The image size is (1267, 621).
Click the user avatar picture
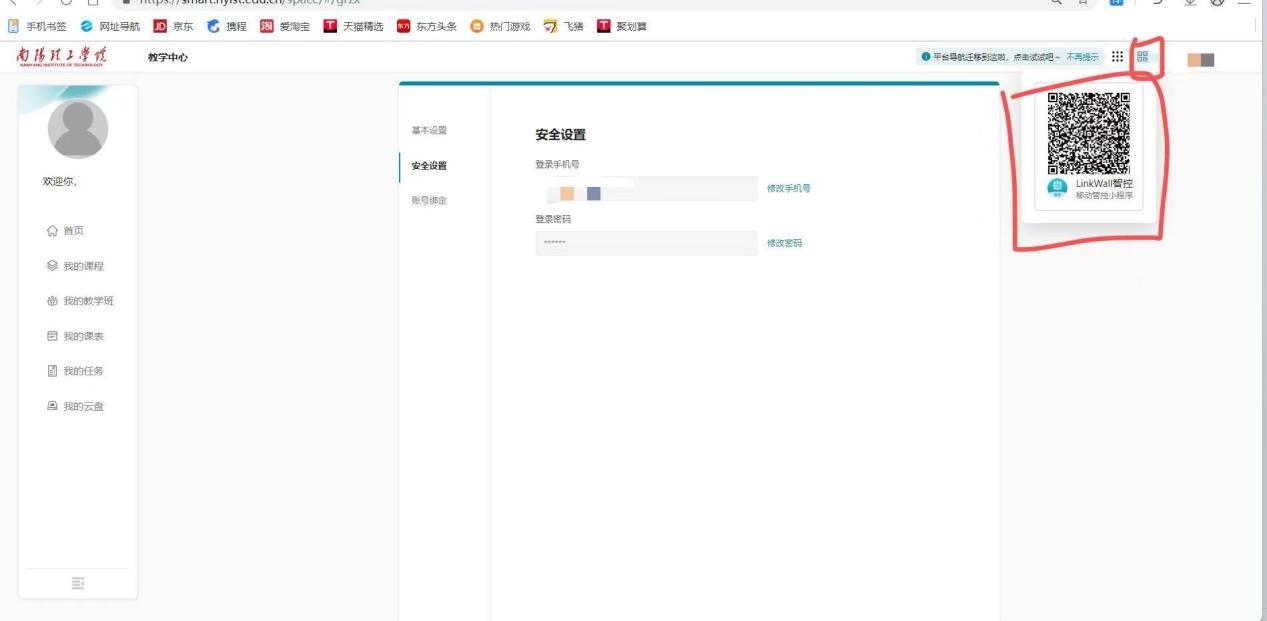[x=78, y=129]
